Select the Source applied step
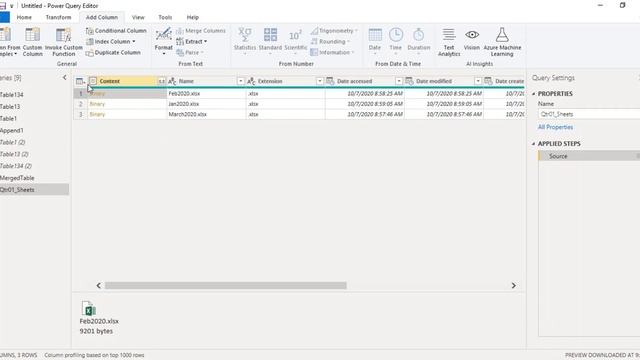The image size is (640, 360). 589,156
